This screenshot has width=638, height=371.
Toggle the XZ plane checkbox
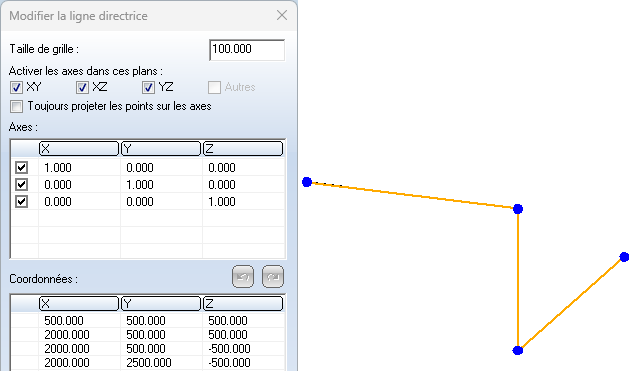(82, 87)
